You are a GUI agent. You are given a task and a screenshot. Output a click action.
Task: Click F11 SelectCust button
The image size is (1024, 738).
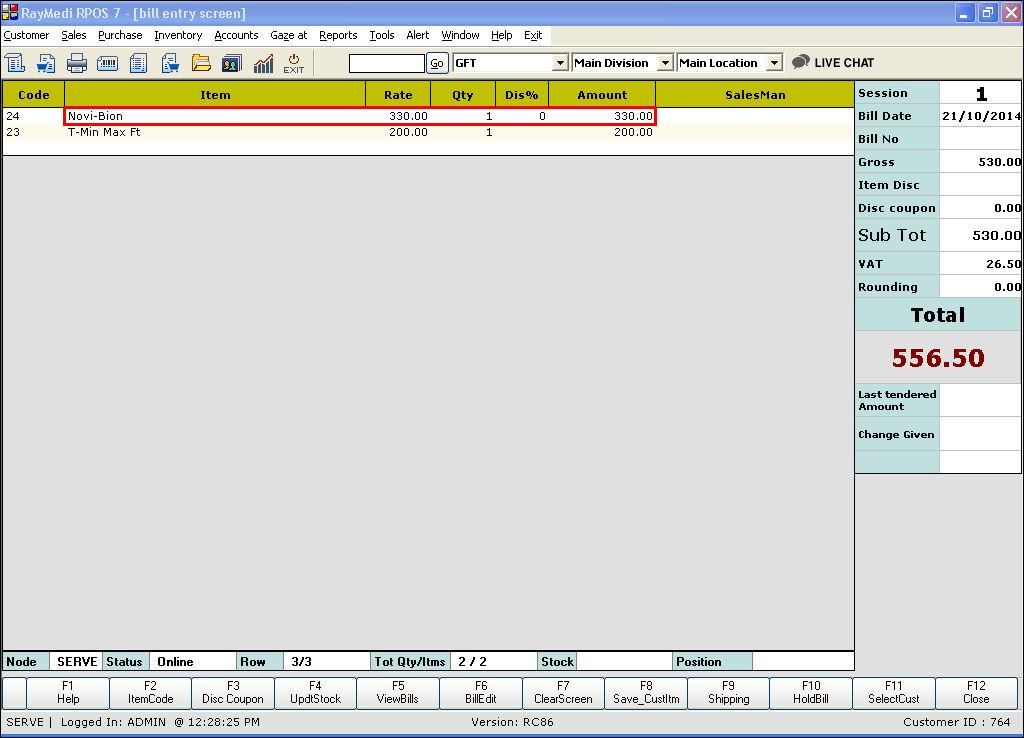coord(893,693)
